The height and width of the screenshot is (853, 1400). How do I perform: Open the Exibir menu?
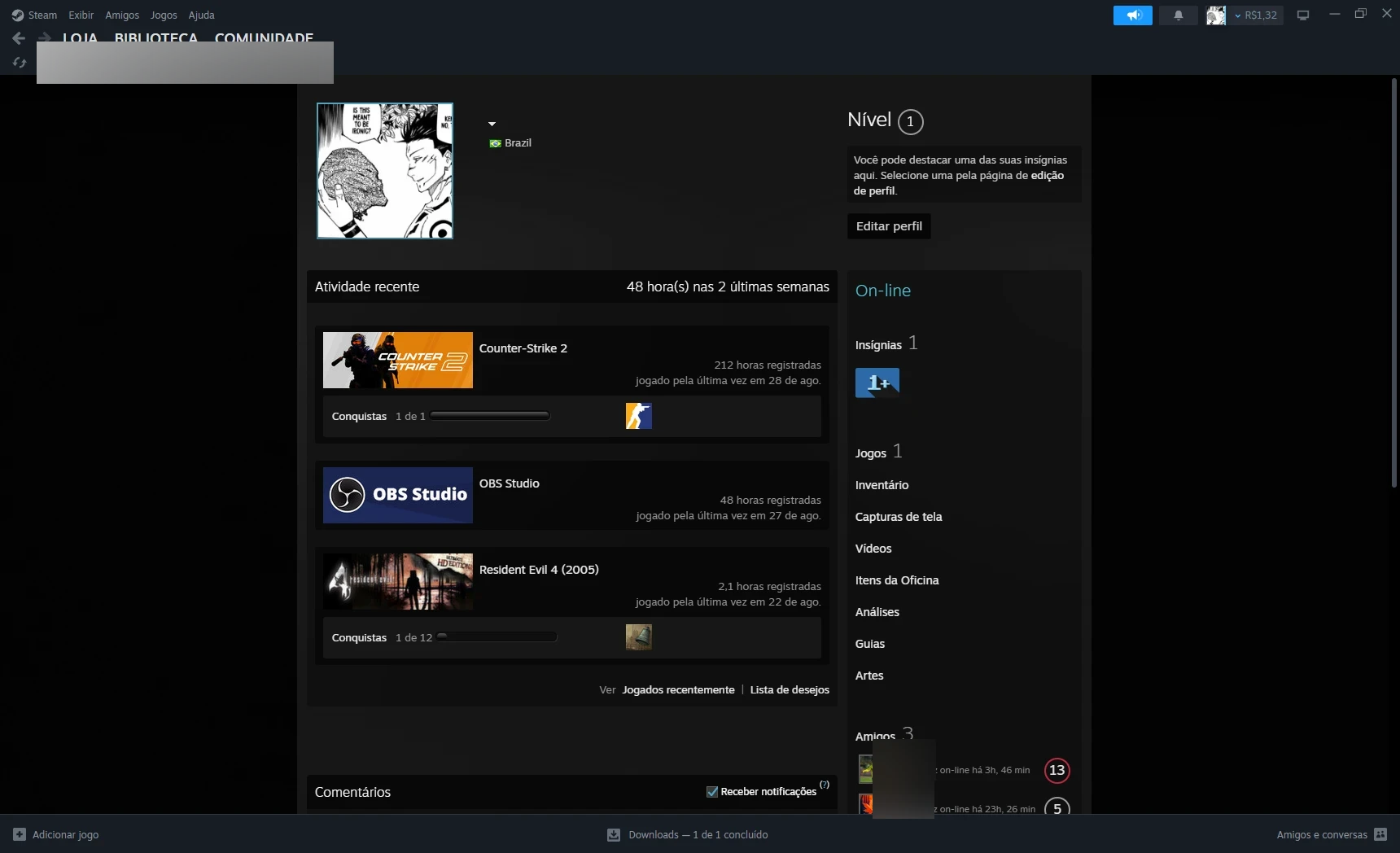81,15
